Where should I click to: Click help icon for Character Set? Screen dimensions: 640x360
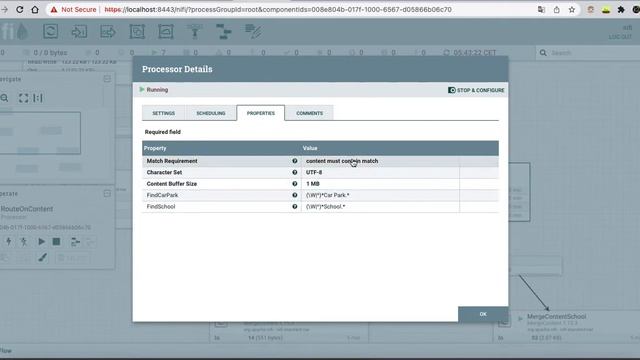pyautogui.click(x=295, y=172)
